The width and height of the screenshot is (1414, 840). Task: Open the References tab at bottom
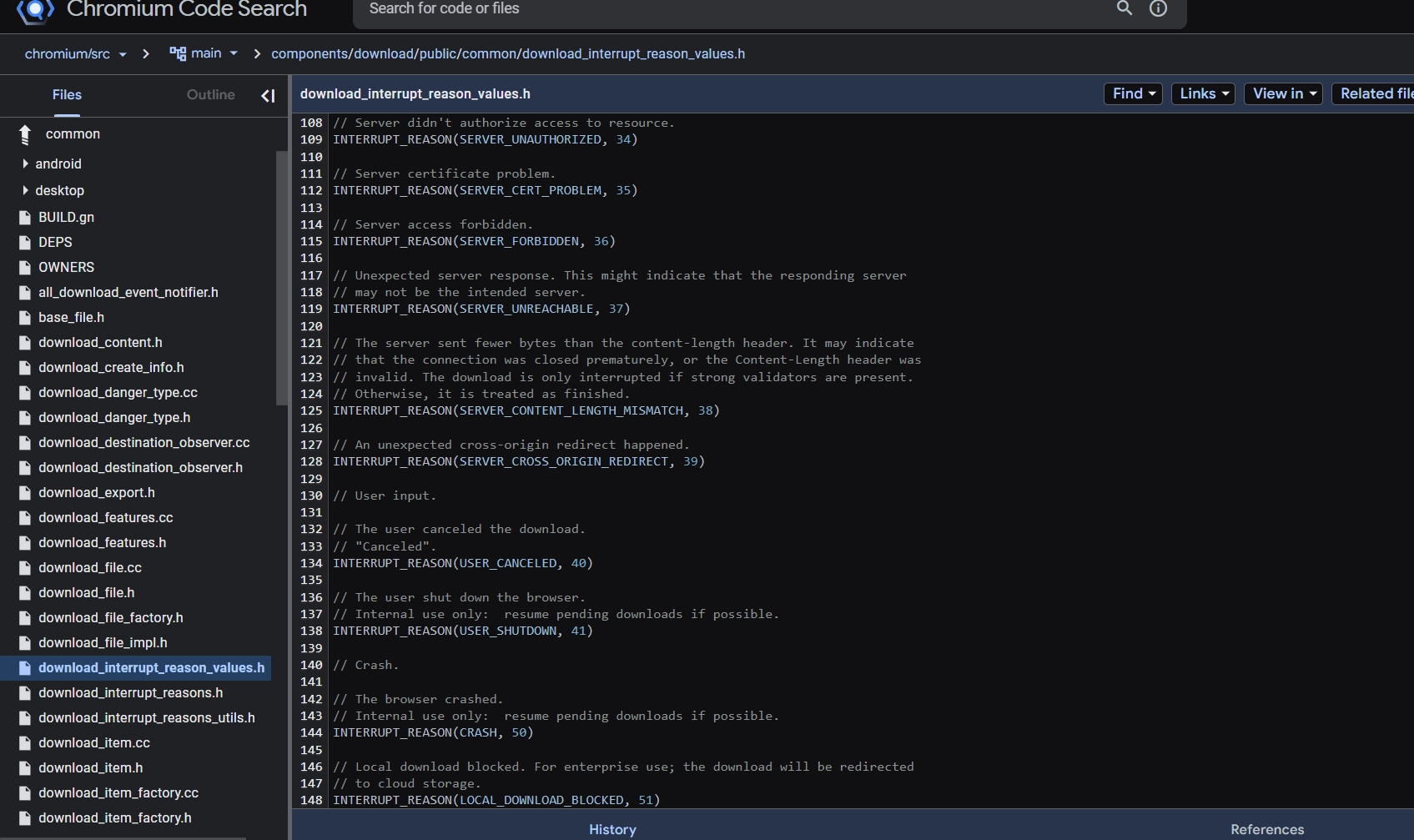[x=1267, y=829]
